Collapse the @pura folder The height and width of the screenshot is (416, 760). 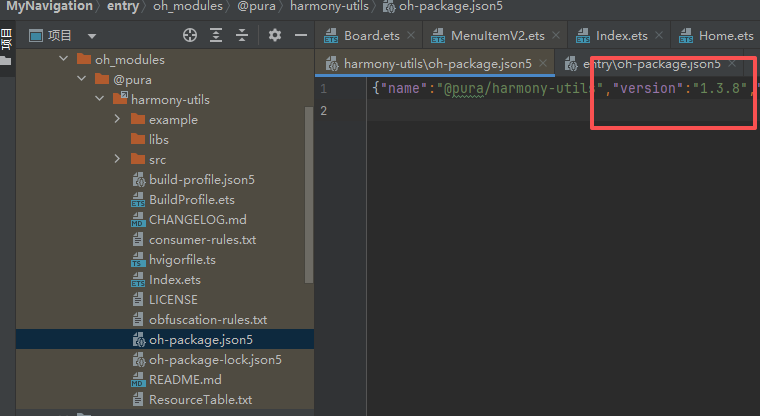pyautogui.click(x=82, y=80)
